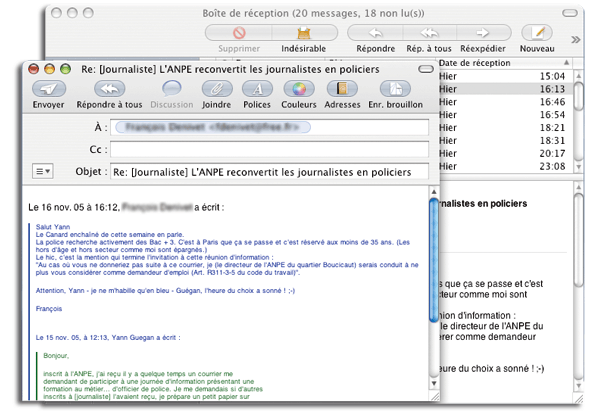Select the message received Hier at 18:31
600x411 pixels.
tap(505, 141)
